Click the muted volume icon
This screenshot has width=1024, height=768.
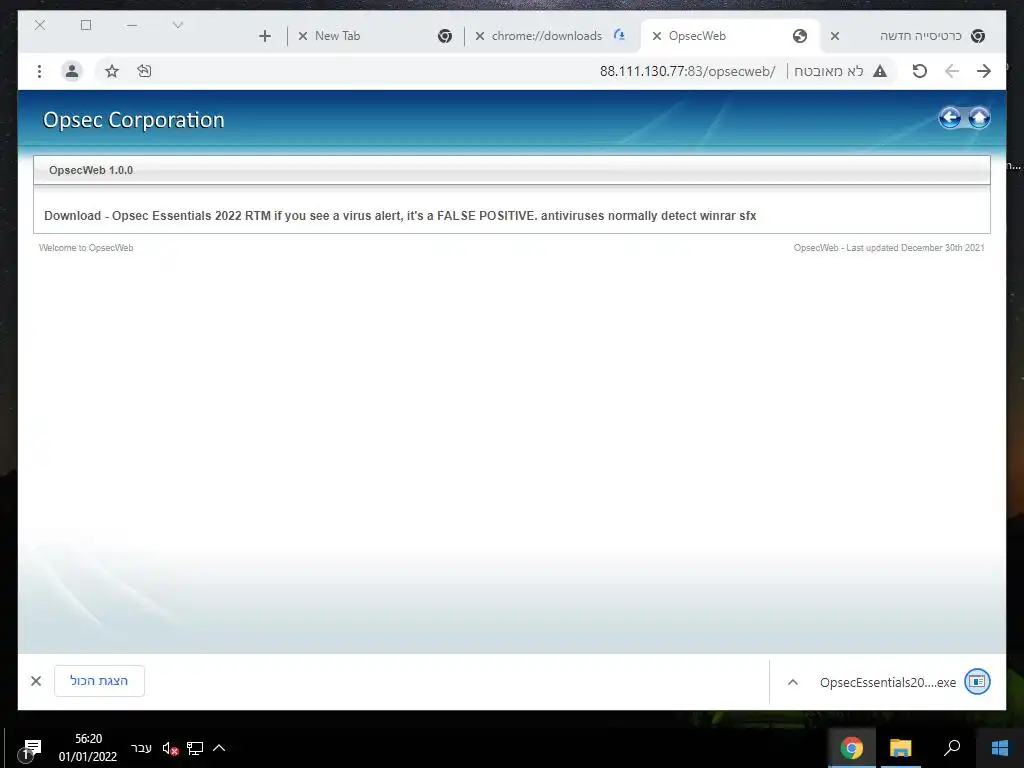(x=170, y=748)
